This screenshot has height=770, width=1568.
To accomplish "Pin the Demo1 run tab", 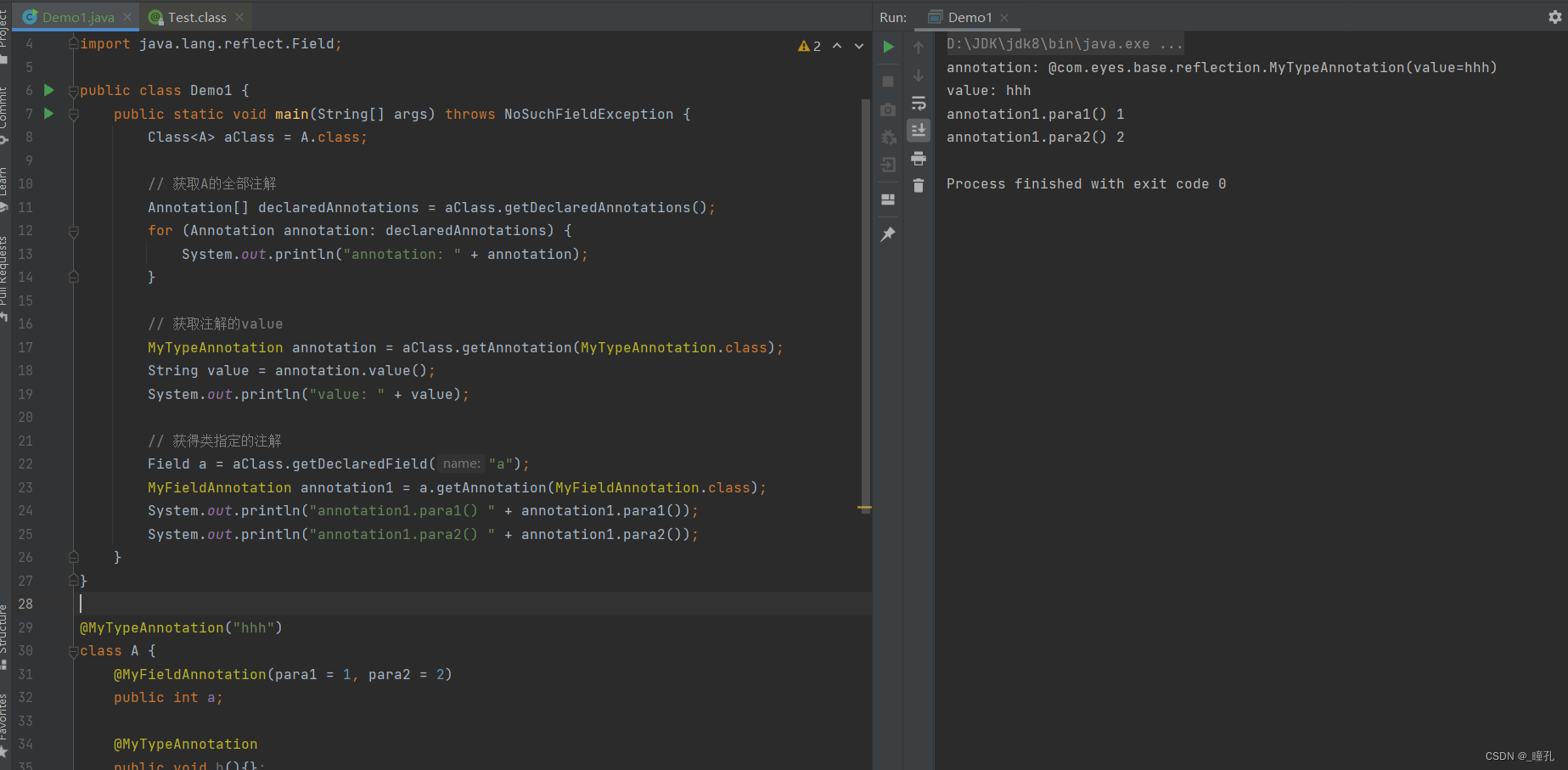I will 888,234.
